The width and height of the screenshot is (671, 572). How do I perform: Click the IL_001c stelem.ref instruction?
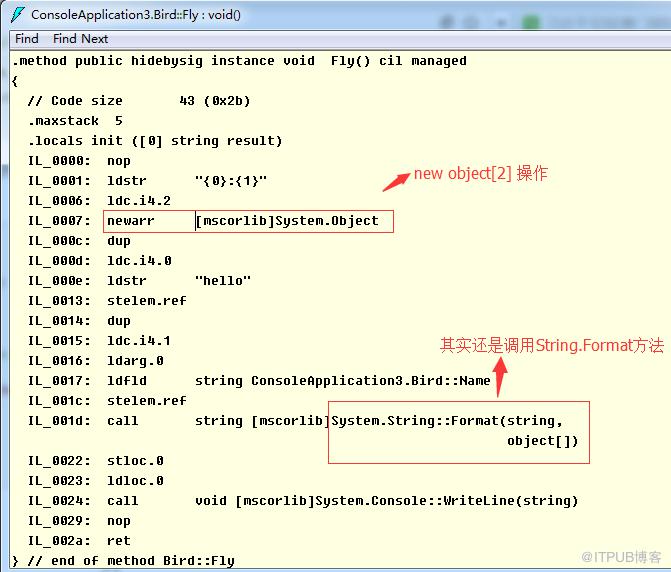coord(107,401)
